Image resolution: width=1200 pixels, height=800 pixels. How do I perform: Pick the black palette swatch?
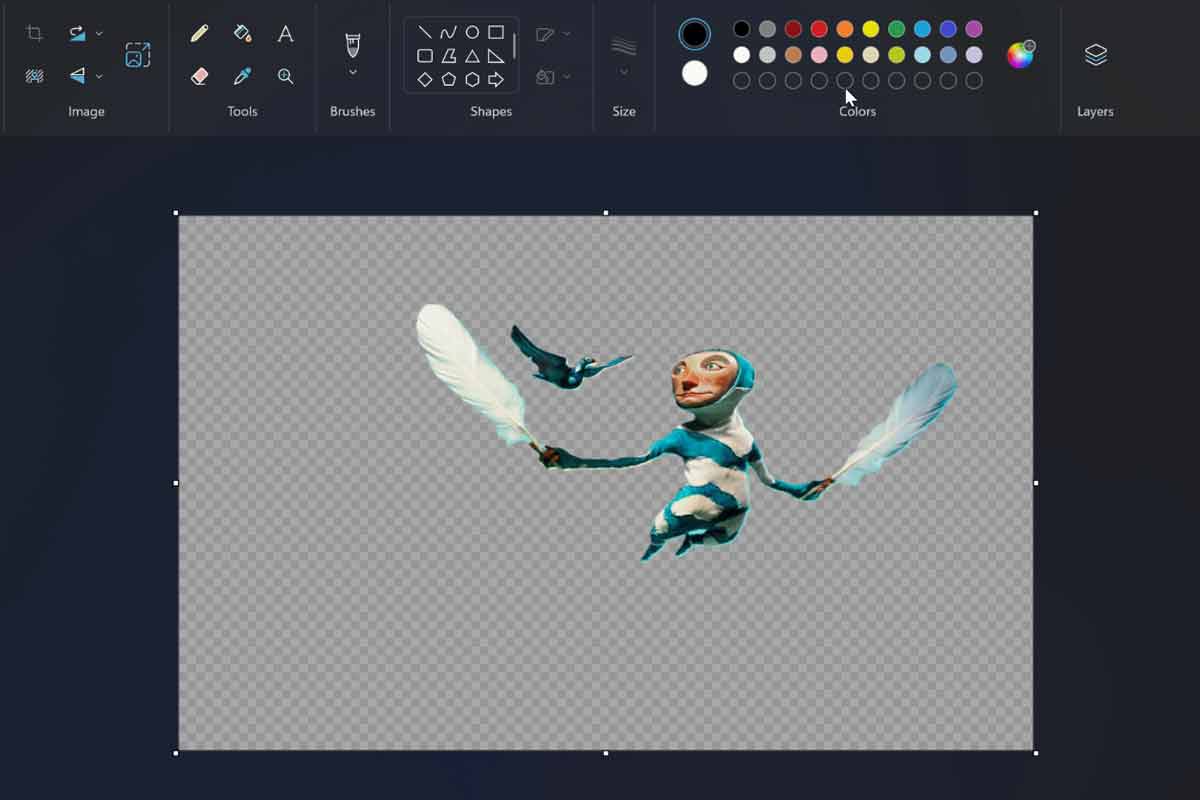click(741, 29)
